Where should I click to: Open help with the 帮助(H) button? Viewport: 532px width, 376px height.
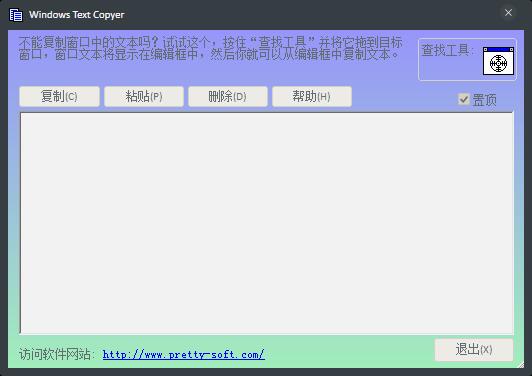click(x=312, y=96)
